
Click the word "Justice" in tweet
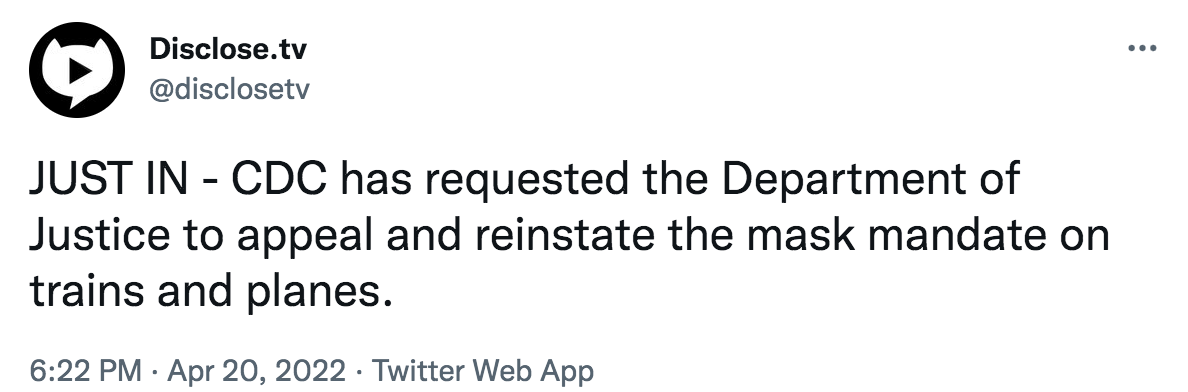100,235
